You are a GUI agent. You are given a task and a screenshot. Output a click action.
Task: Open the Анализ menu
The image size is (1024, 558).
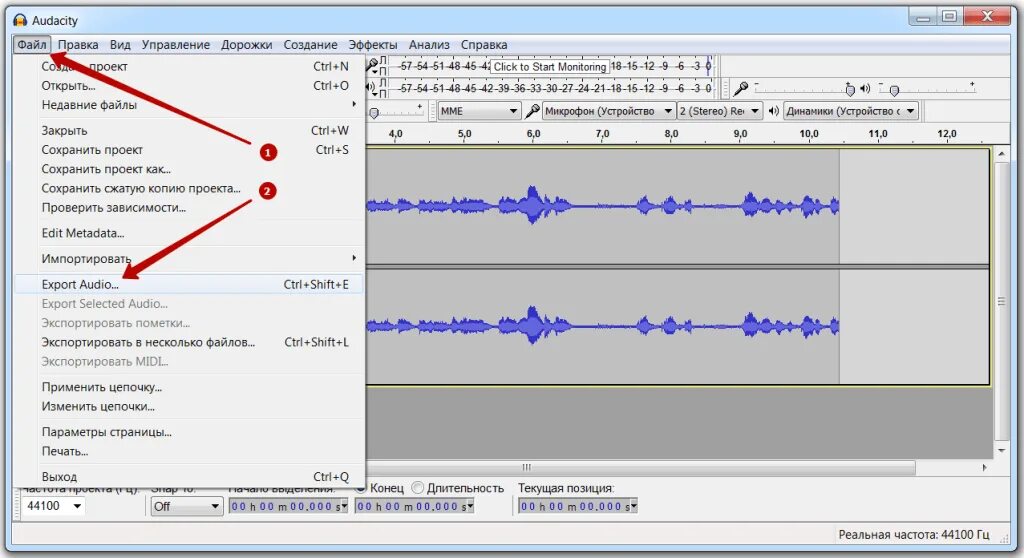pyautogui.click(x=429, y=44)
